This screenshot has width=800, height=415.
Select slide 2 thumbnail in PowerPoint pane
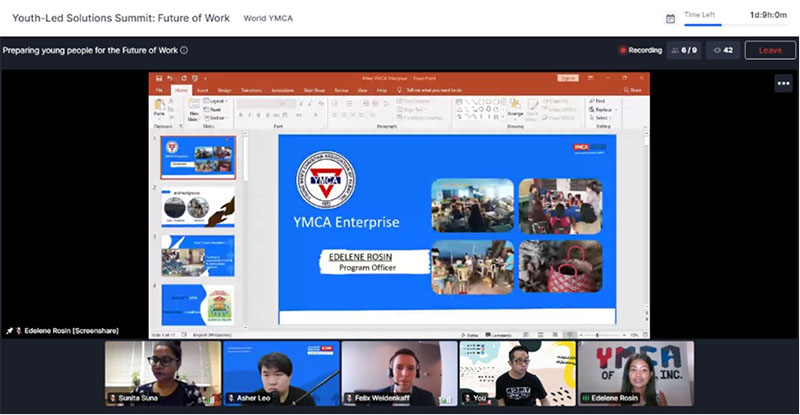pos(198,207)
